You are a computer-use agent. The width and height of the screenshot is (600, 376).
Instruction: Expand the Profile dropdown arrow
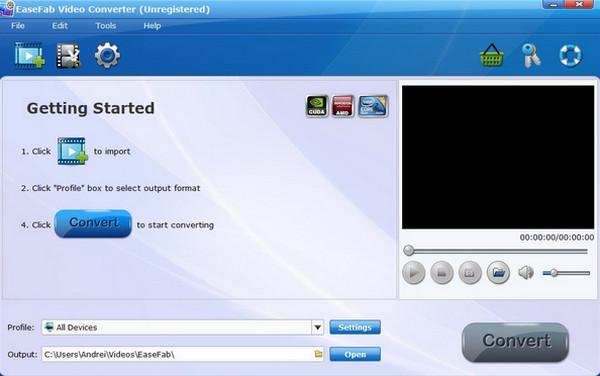pyautogui.click(x=318, y=327)
